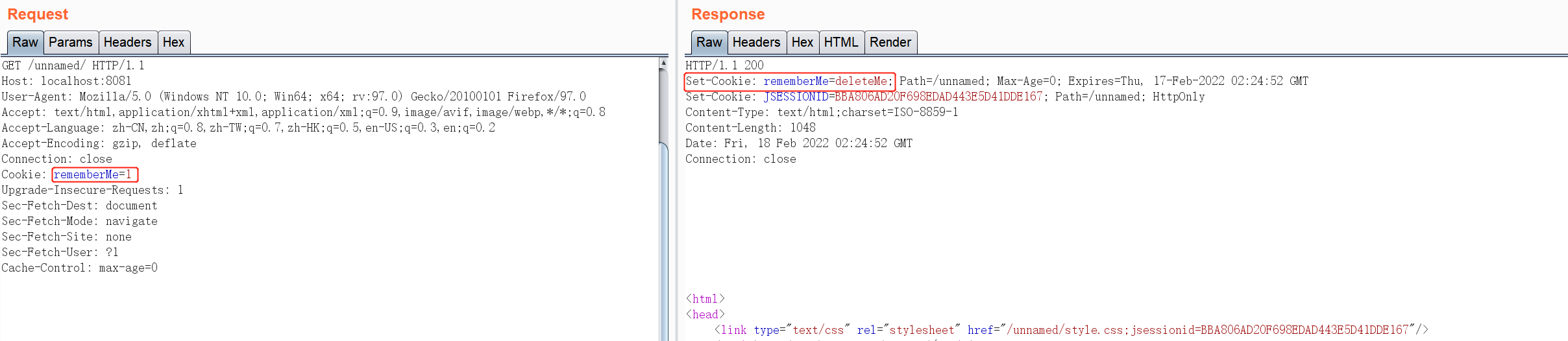The image size is (1568, 341).
Task: Open the Response Hex tab
Action: tap(803, 42)
